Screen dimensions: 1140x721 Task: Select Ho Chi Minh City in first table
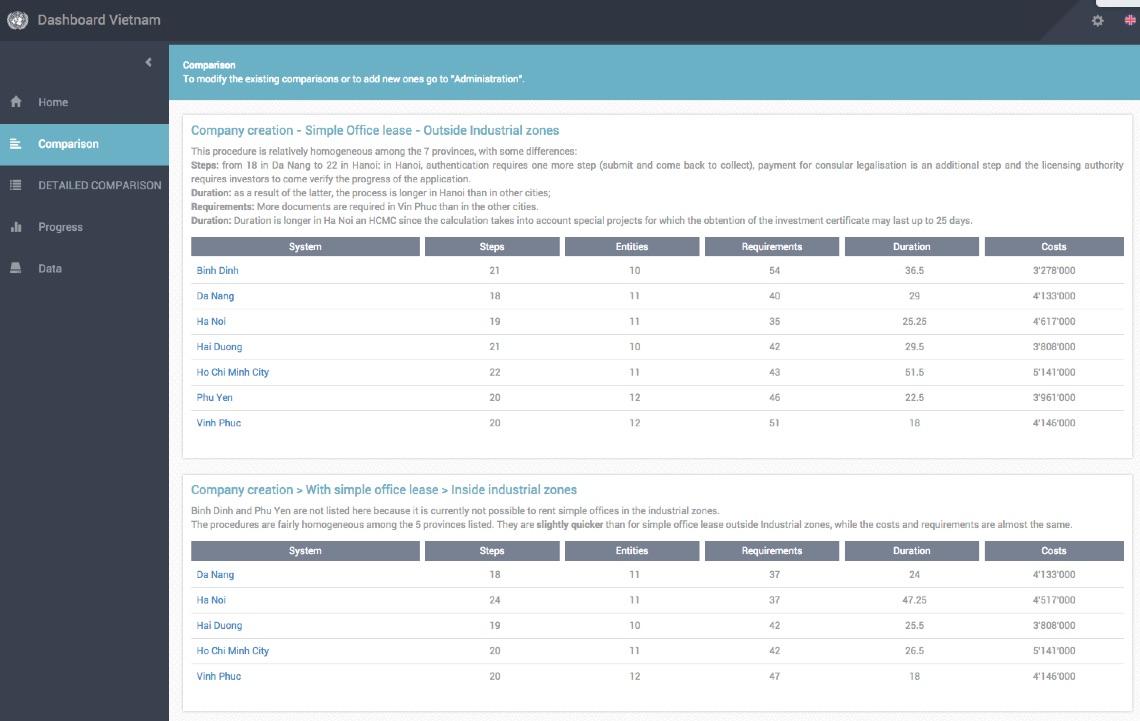(x=232, y=372)
